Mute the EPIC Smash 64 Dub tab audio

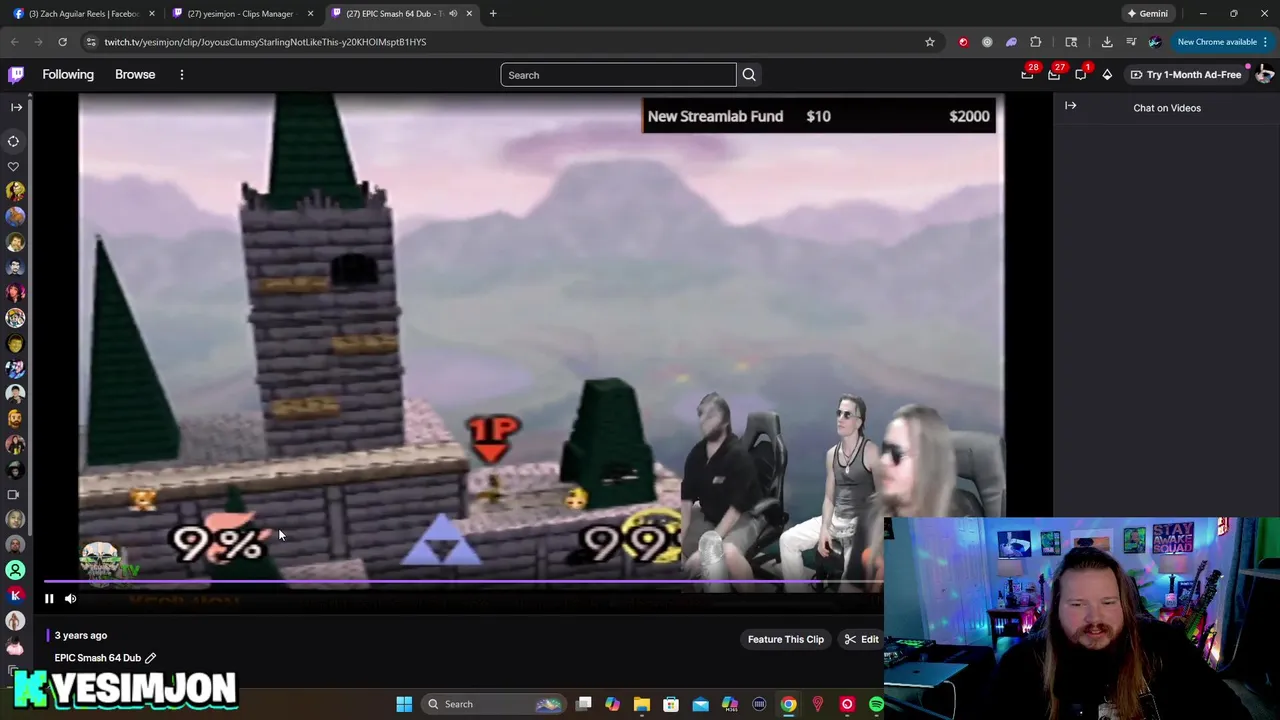point(452,14)
